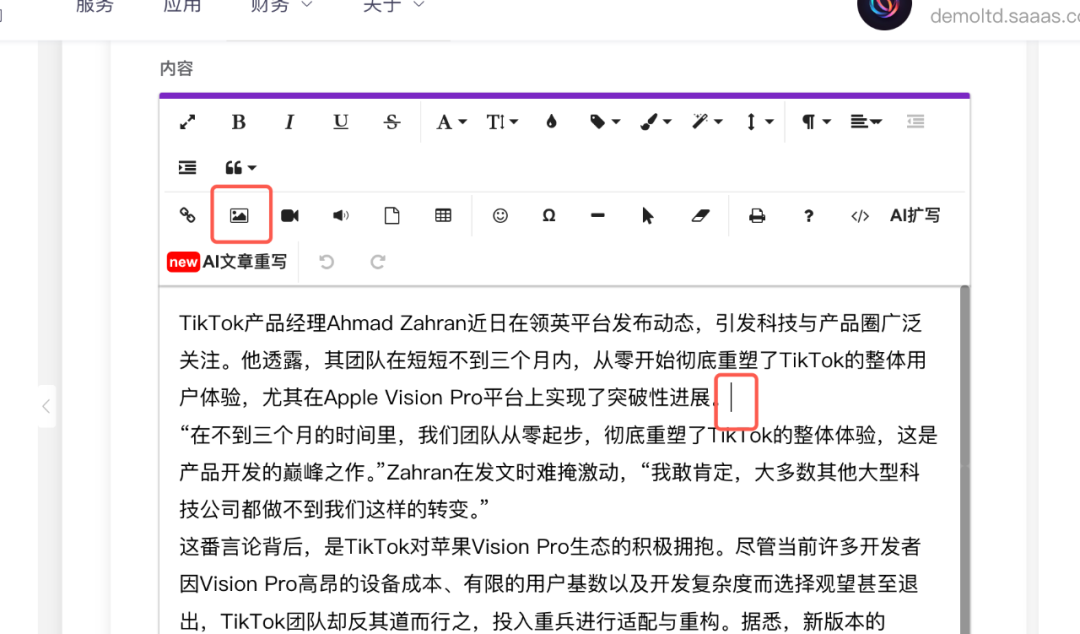
Task: Open editor help question mark
Action: [809, 216]
